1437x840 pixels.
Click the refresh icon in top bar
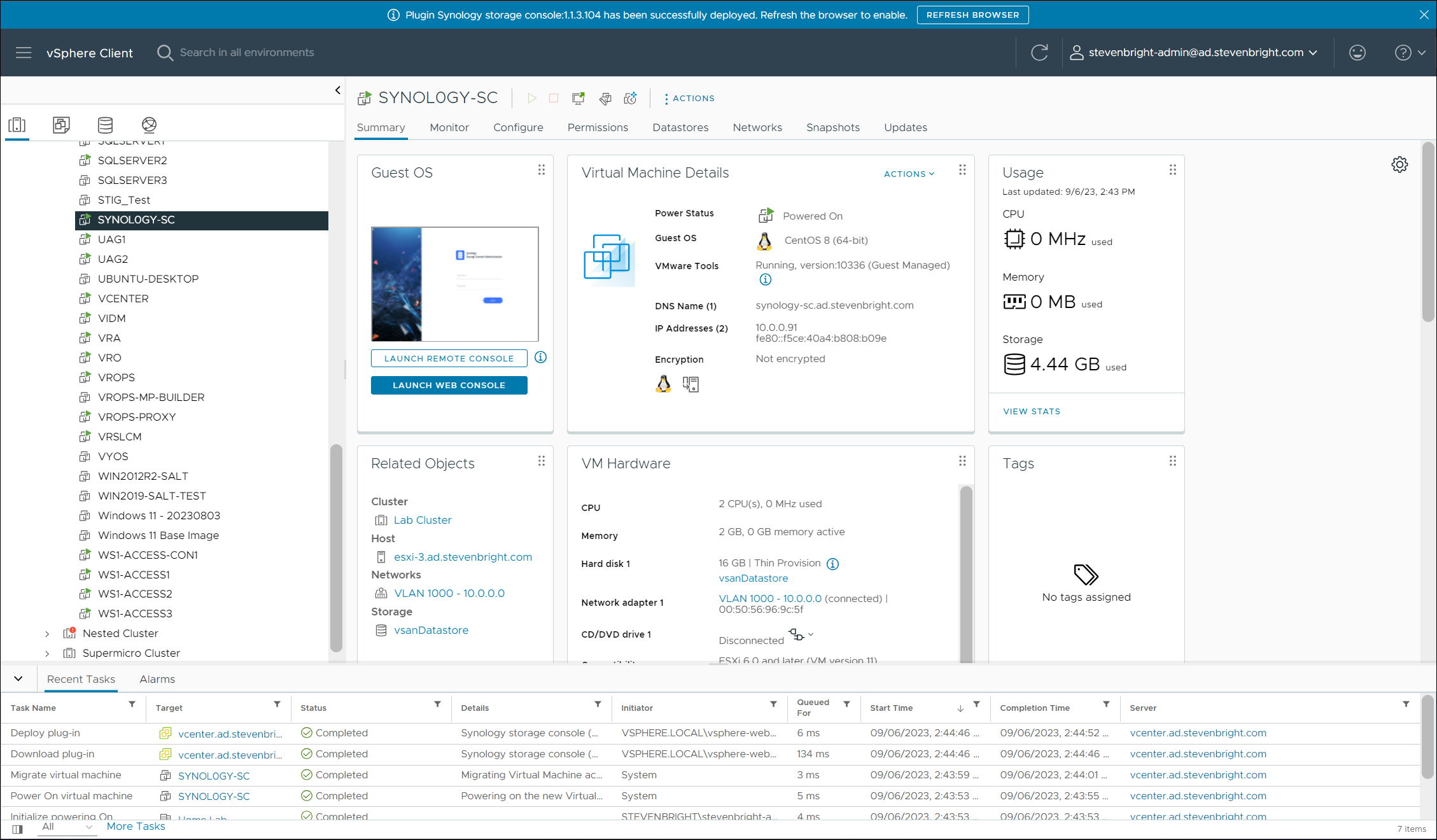coord(1039,53)
